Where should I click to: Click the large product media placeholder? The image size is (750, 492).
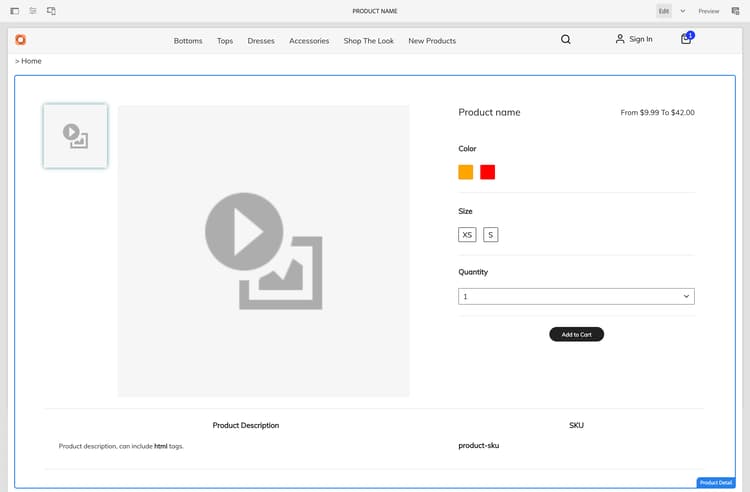pos(264,251)
